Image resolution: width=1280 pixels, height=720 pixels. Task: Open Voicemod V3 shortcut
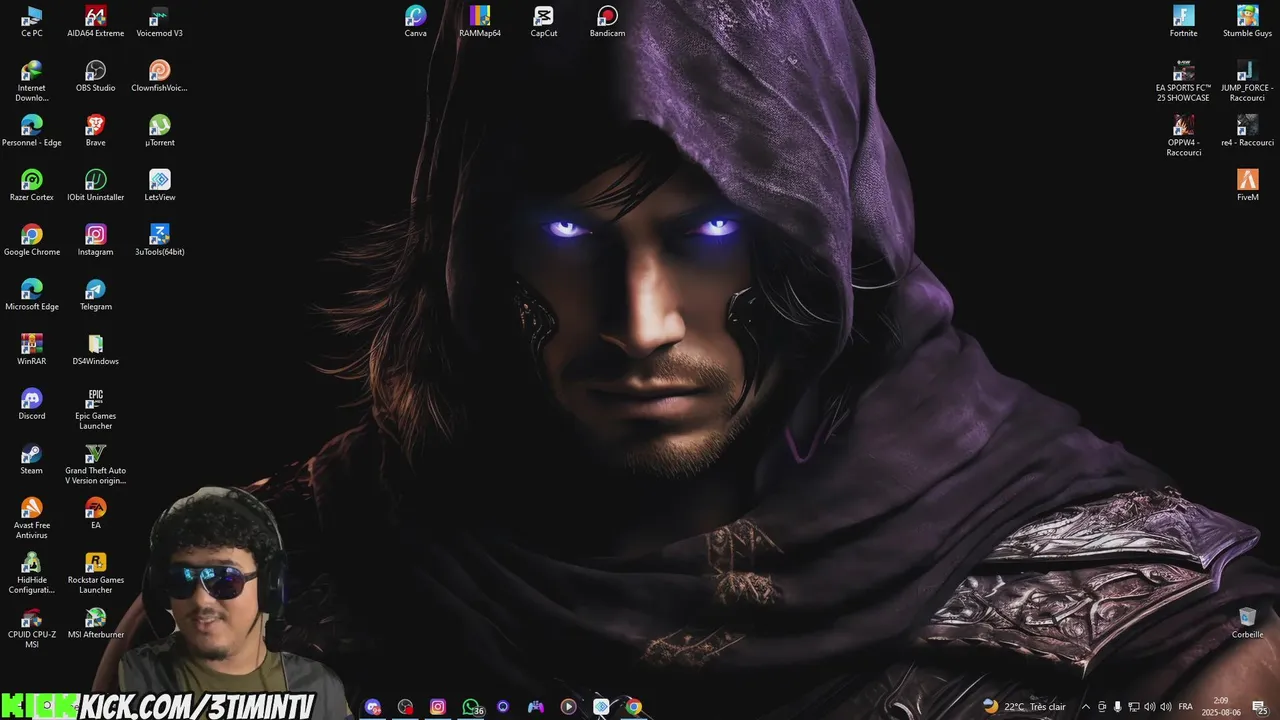[x=160, y=21]
